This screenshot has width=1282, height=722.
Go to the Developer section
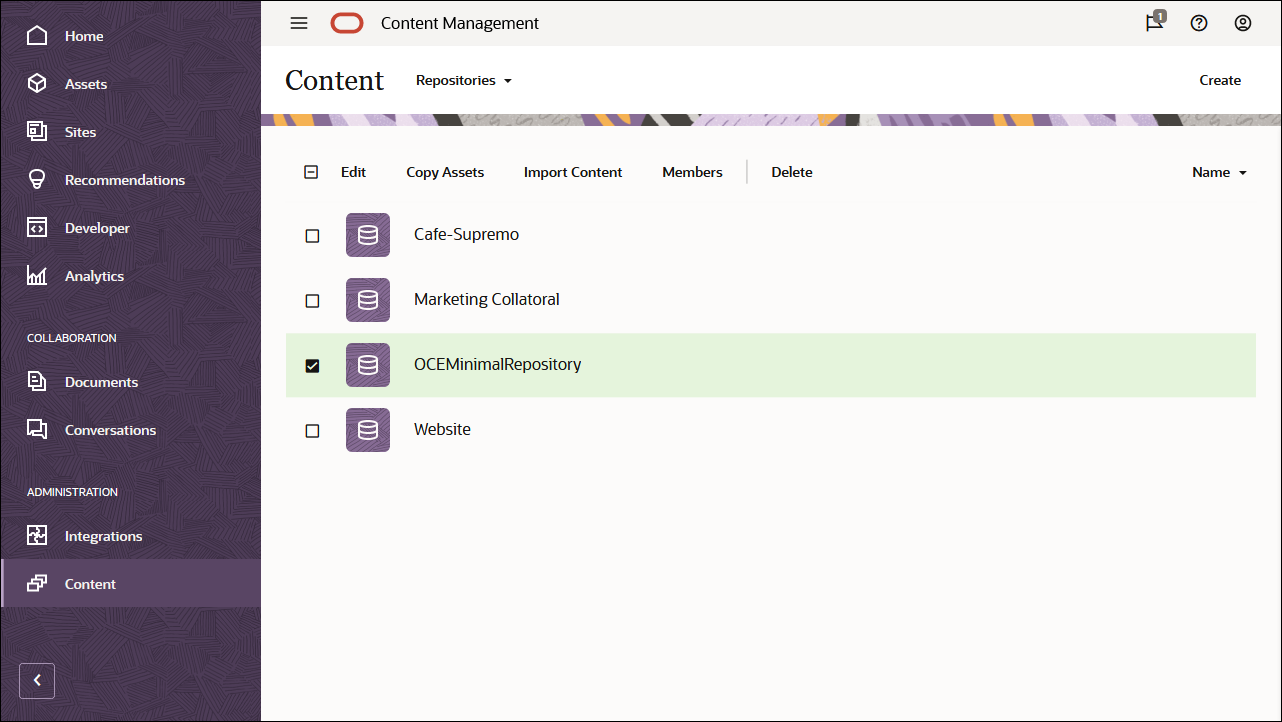[x=97, y=227]
